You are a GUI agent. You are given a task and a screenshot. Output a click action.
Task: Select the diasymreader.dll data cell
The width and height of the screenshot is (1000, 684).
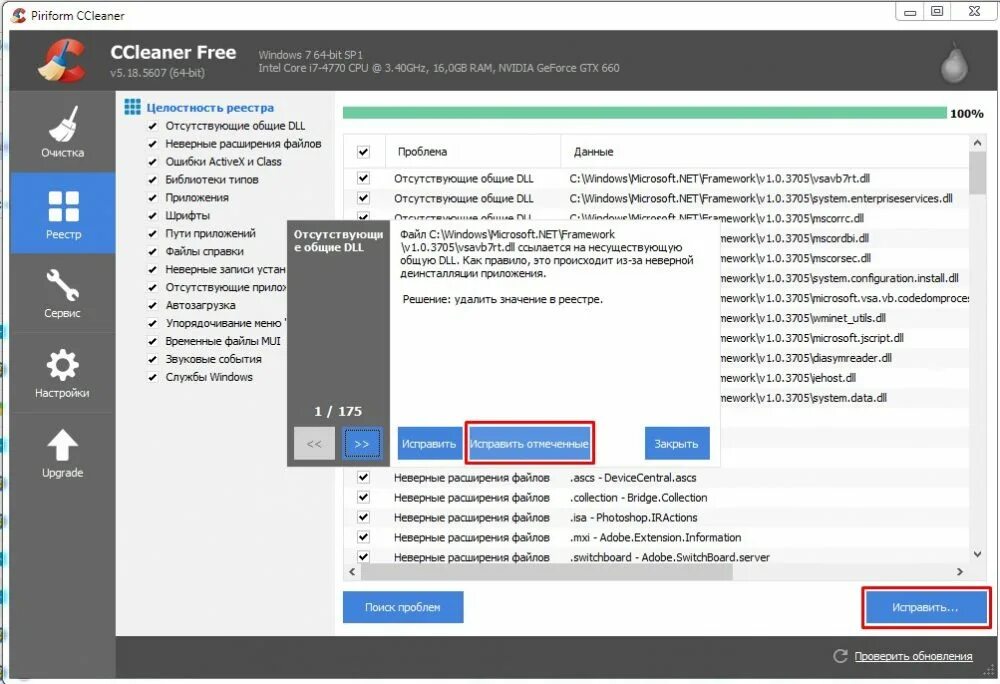click(806, 358)
